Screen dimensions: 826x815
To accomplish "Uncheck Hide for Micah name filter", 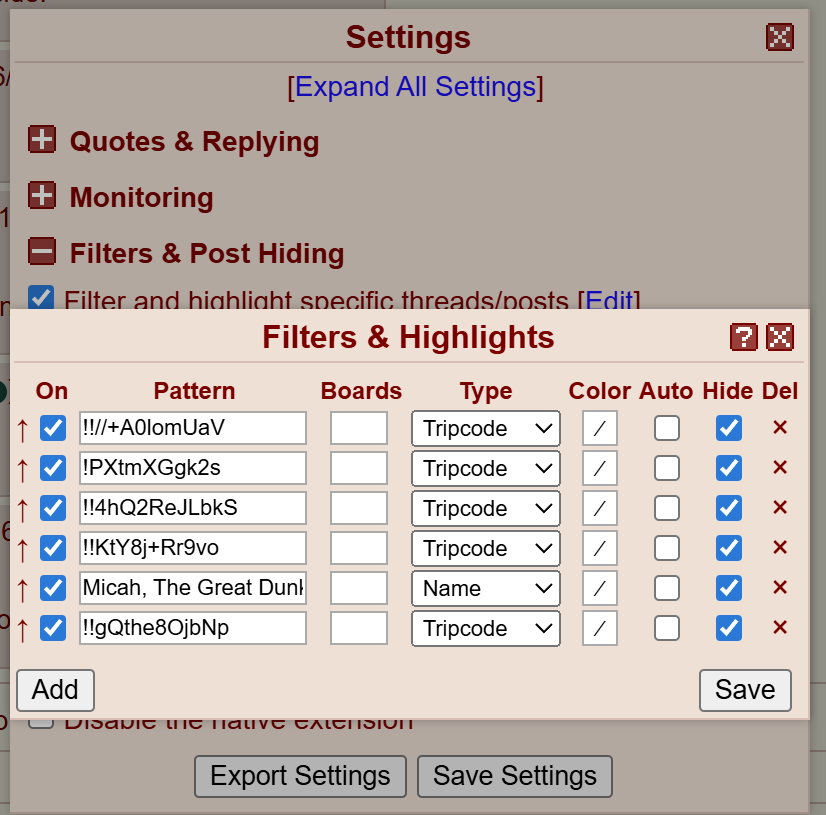I will (729, 588).
